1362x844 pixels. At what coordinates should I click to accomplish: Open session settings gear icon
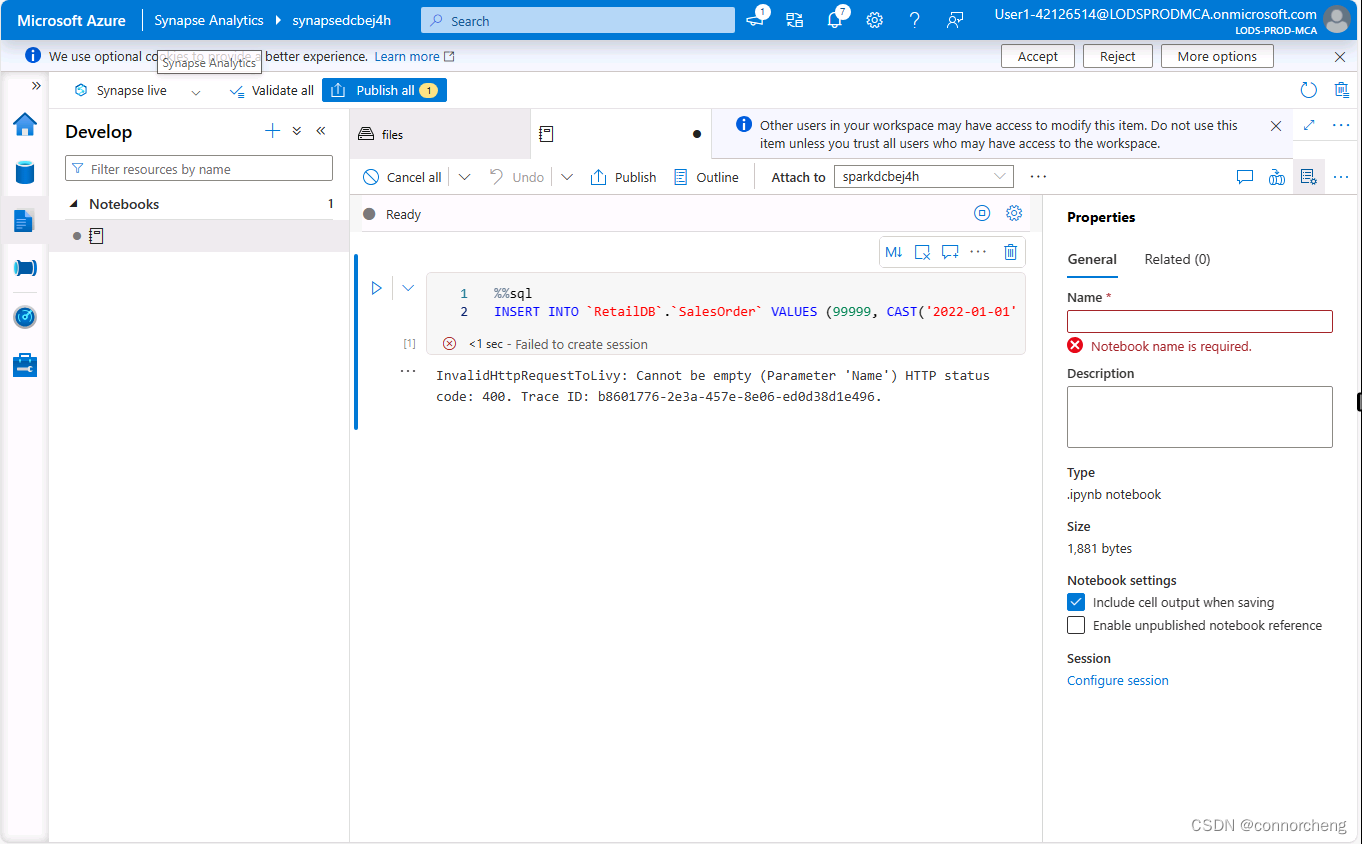coord(1014,213)
